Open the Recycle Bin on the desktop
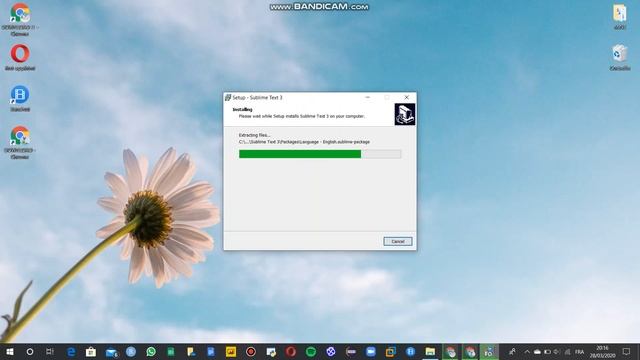The width and height of the screenshot is (640, 360). point(620,58)
